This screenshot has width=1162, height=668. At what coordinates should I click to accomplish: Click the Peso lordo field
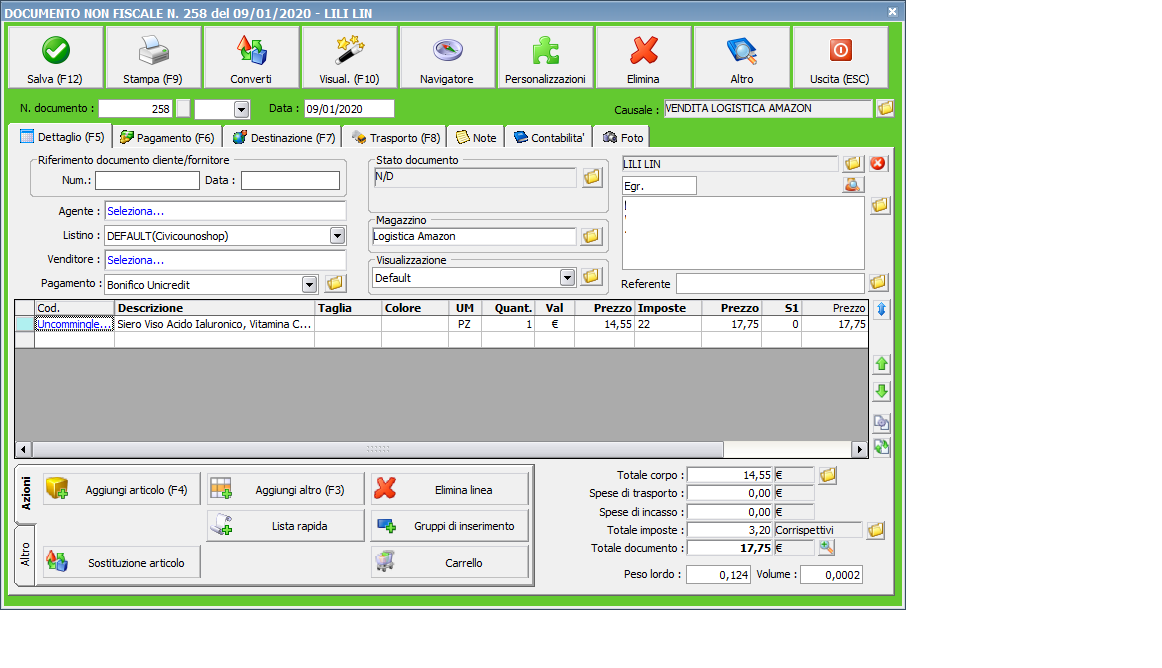tap(718, 575)
